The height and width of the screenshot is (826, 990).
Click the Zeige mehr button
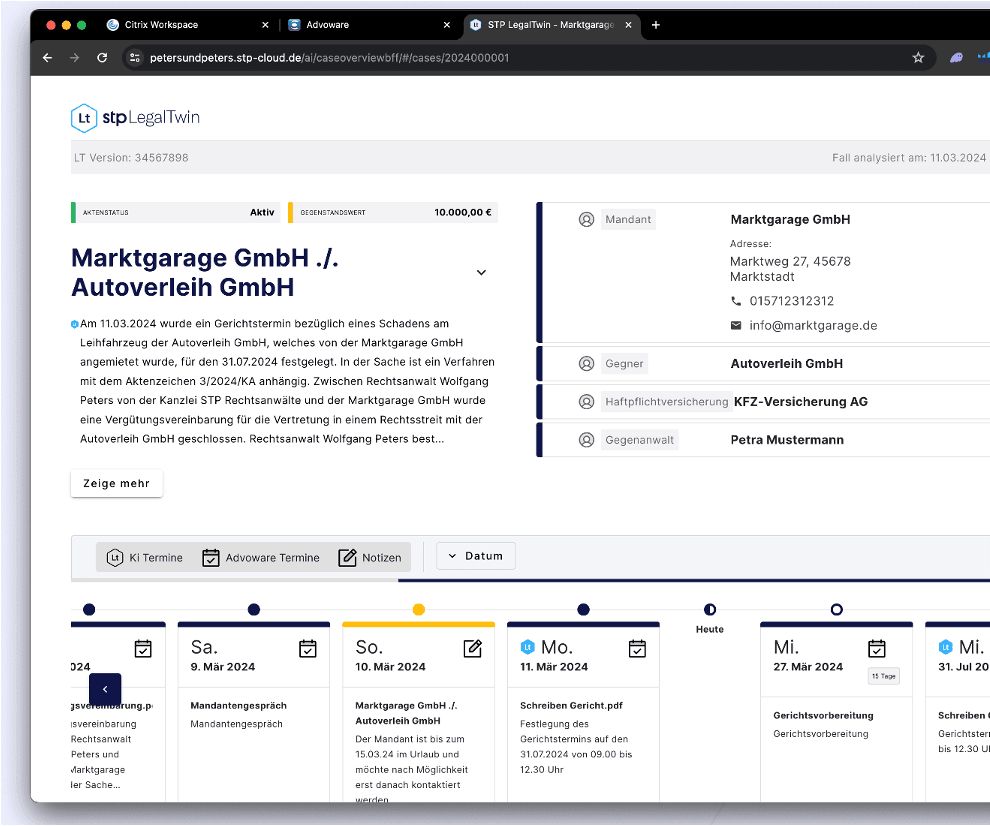click(117, 484)
